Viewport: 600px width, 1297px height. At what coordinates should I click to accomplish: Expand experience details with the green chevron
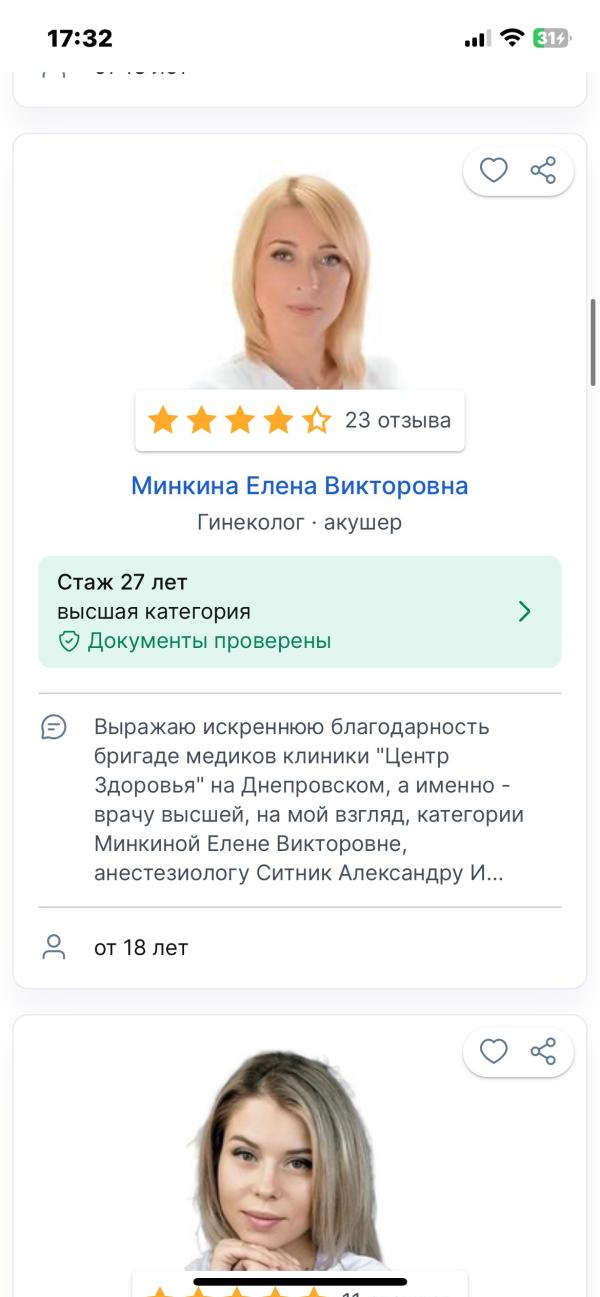coord(525,612)
